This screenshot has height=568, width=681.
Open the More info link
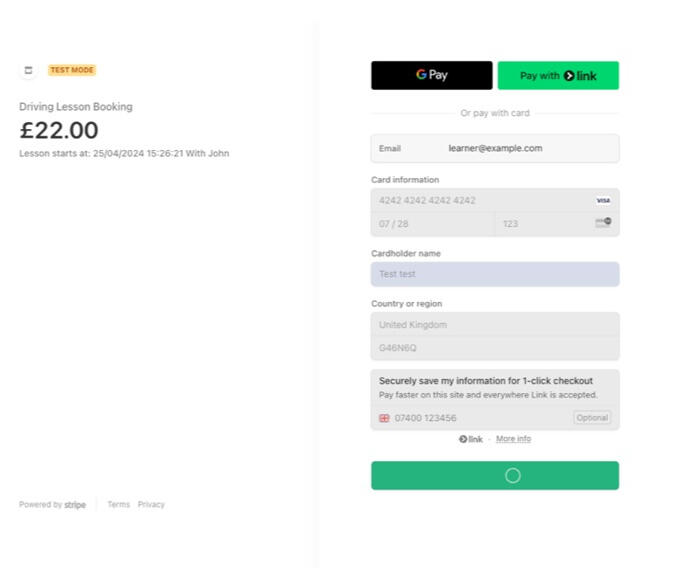point(513,439)
